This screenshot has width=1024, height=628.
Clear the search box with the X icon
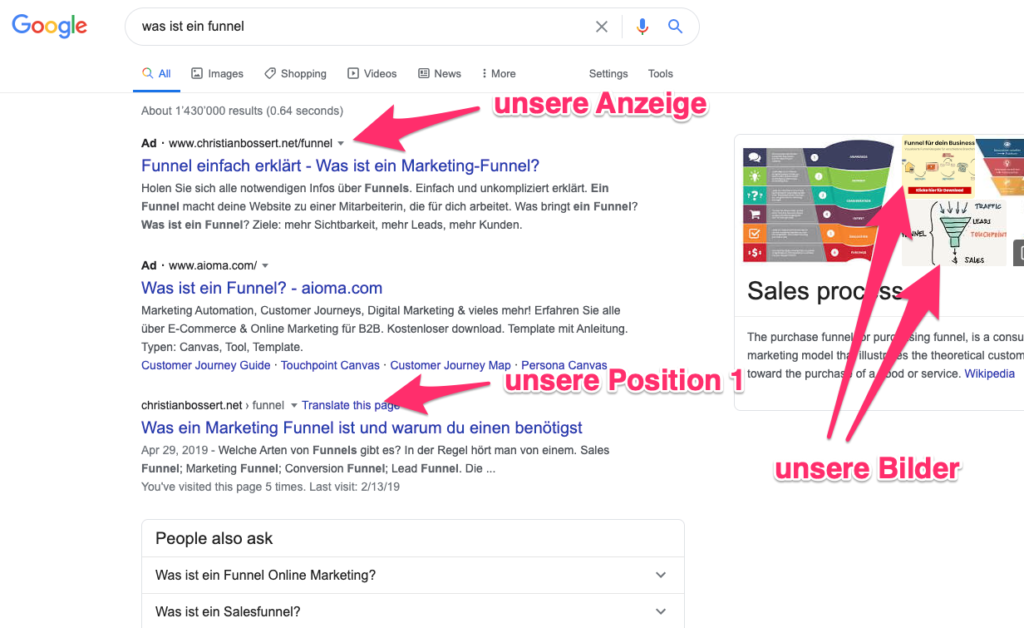tap(601, 27)
